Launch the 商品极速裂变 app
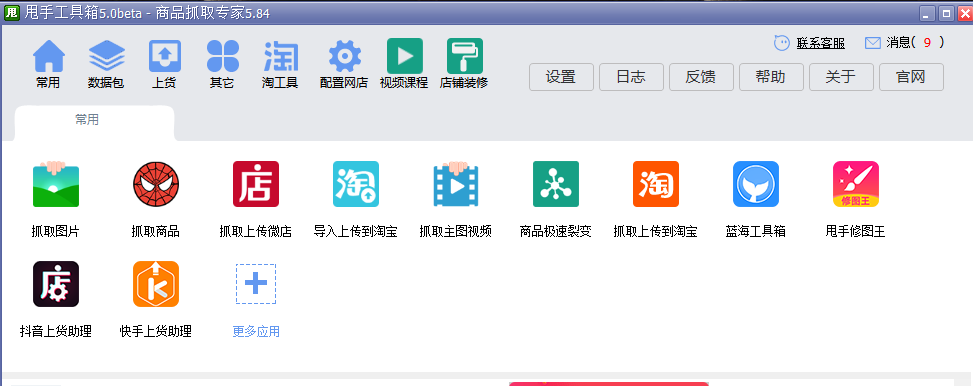 555,184
